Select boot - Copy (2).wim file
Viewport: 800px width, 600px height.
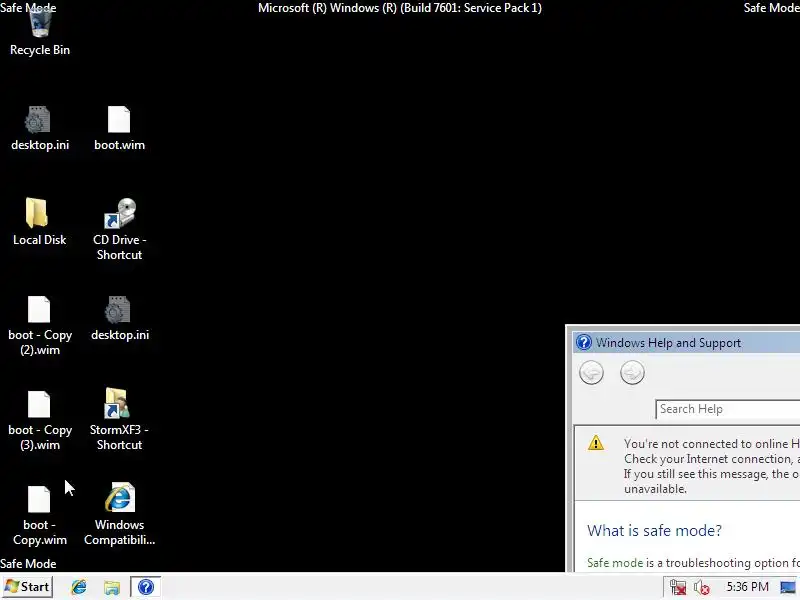pyautogui.click(x=39, y=326)
